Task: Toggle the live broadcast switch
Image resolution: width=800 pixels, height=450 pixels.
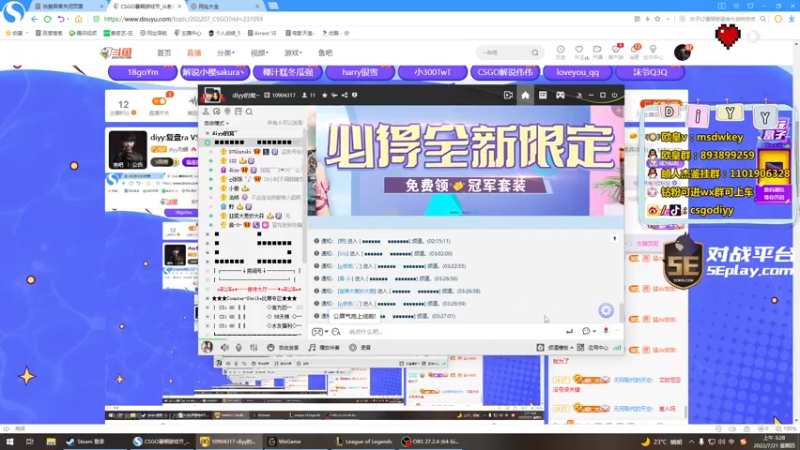Action: point(159,101)
